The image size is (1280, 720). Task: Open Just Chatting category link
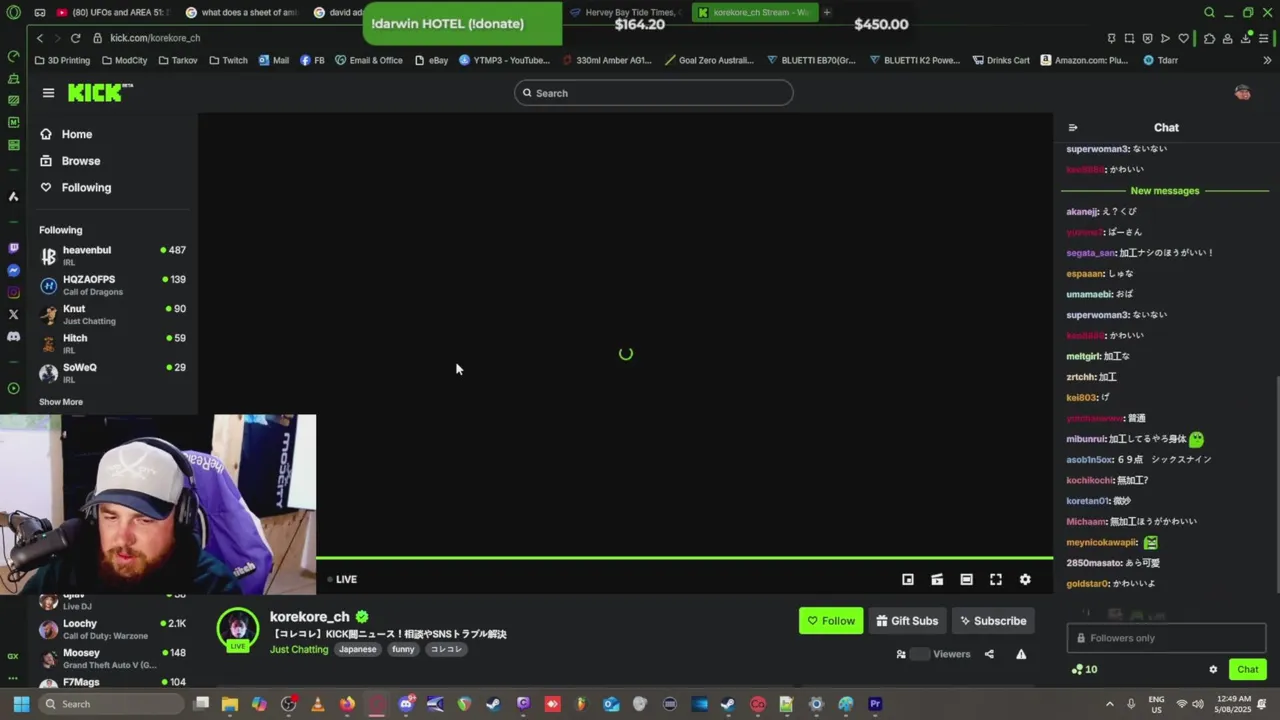point(299,650)
